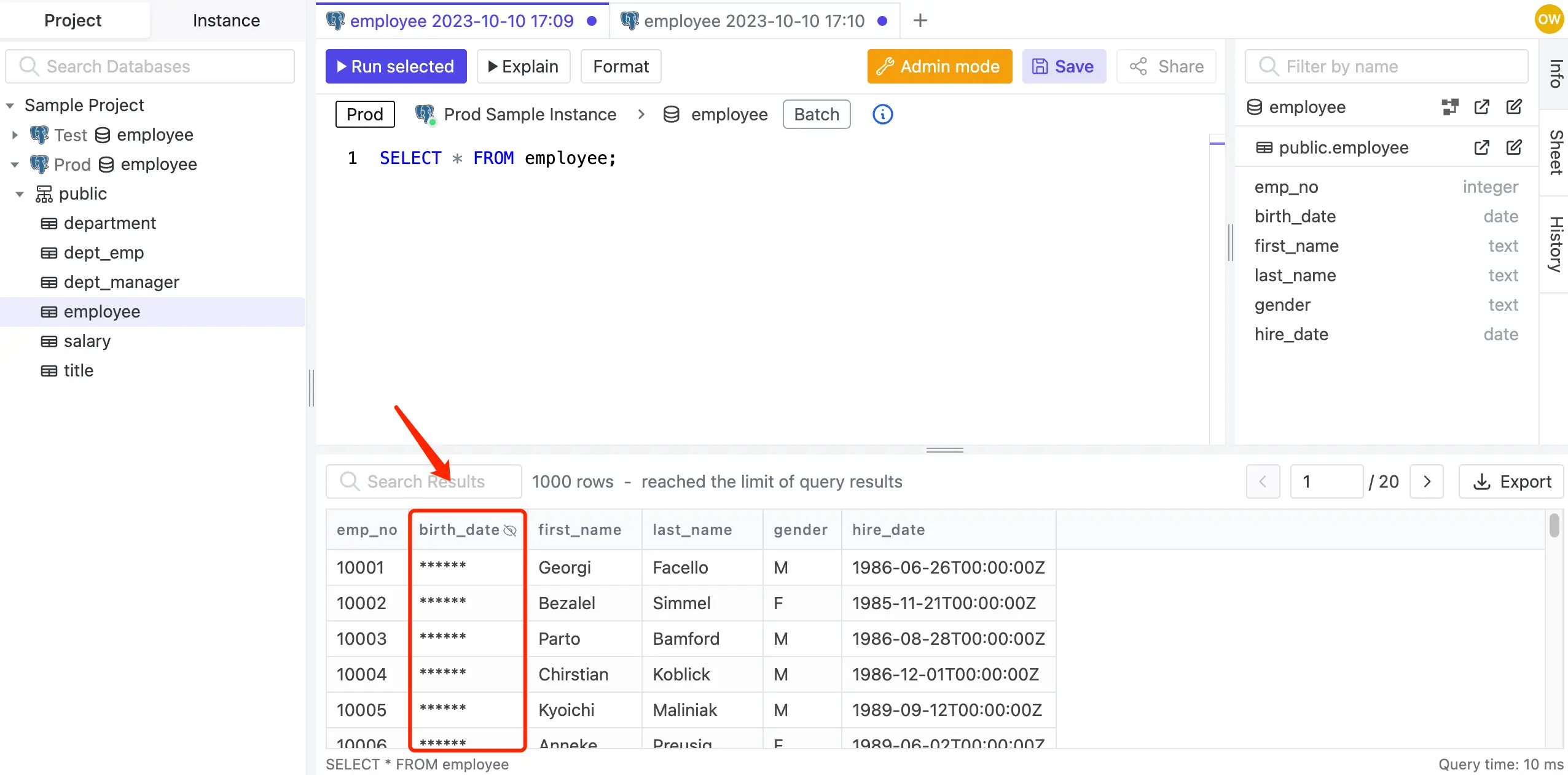Screen dimensions: 1568x775
Task: Toggle masking on the birth_date column
Action: pos(510,530)
